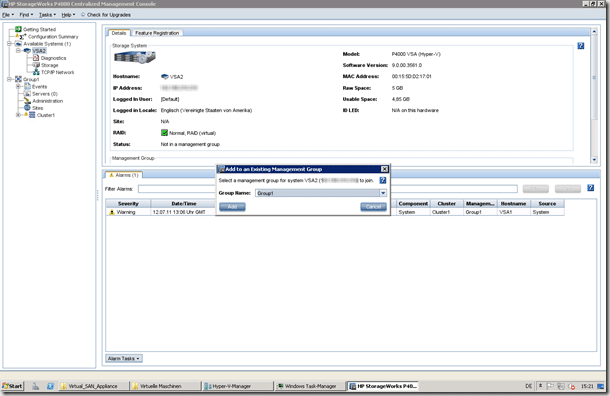Sort alarms by Hostname column header

[x=514, y=203]
